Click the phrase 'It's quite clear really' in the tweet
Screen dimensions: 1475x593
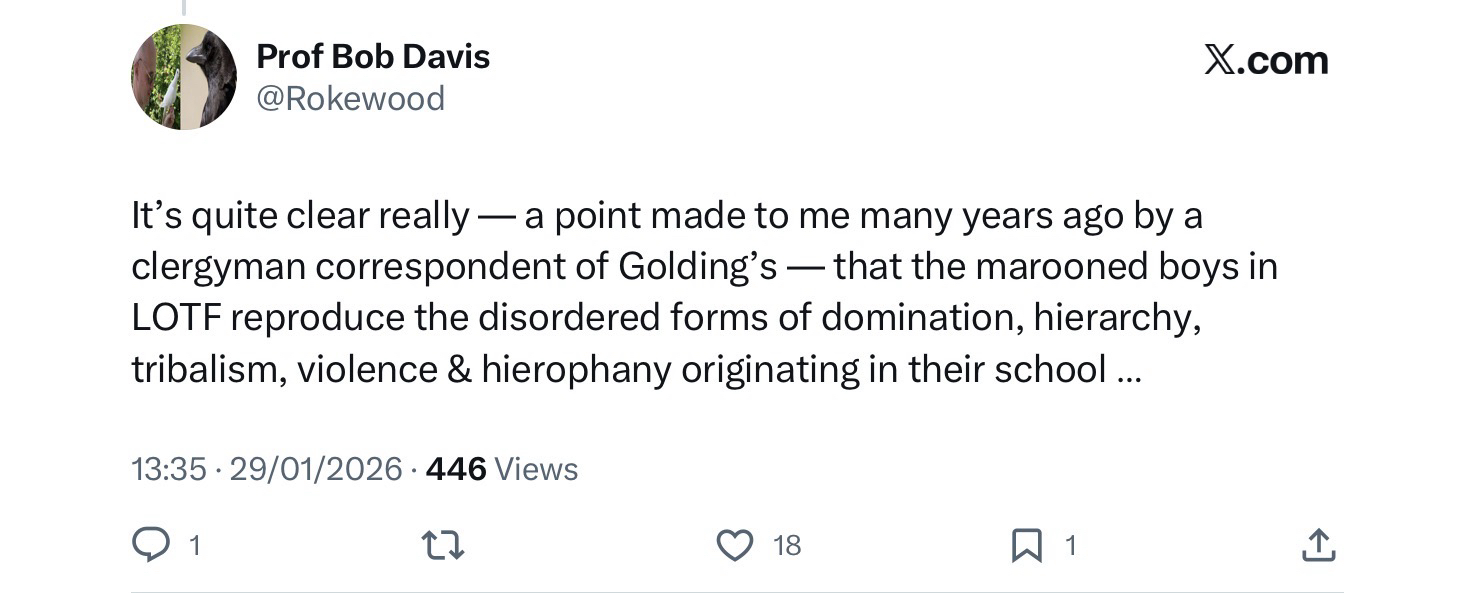pos(300,216)
